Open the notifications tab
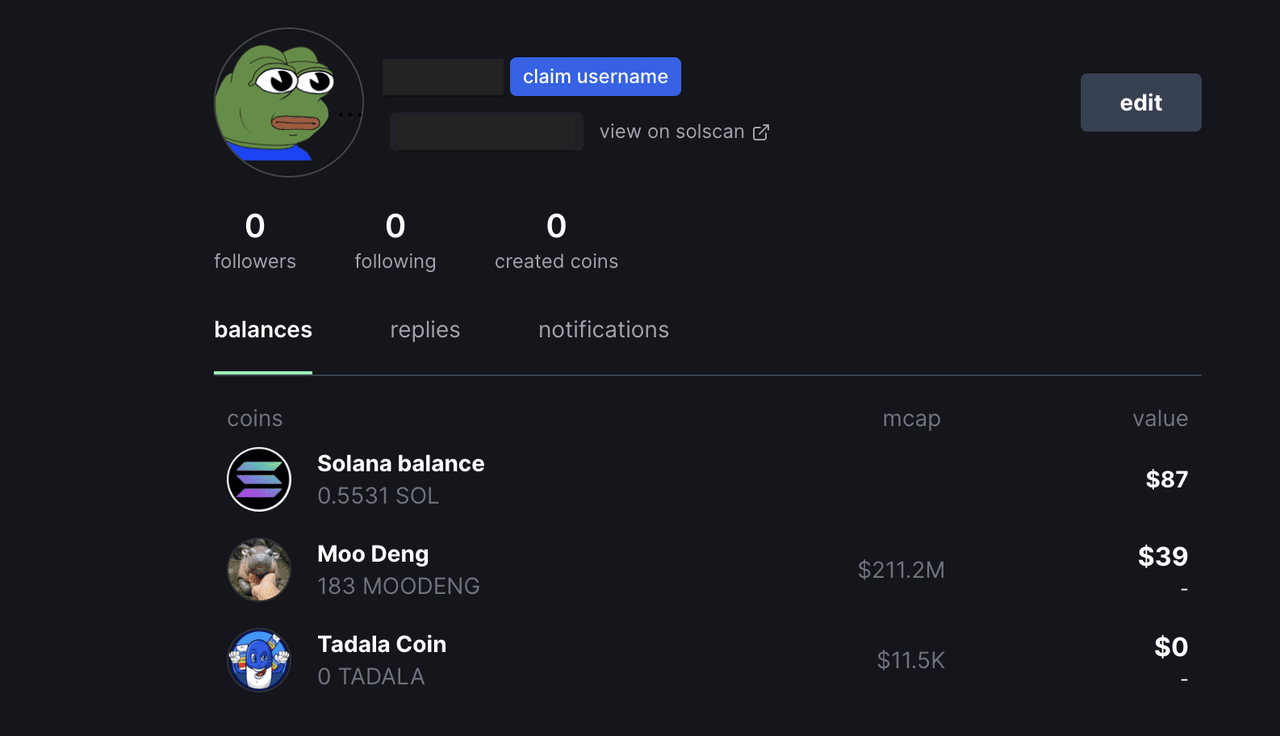The width and height of the screenshot is (1280, 736). tap(603, 330)
